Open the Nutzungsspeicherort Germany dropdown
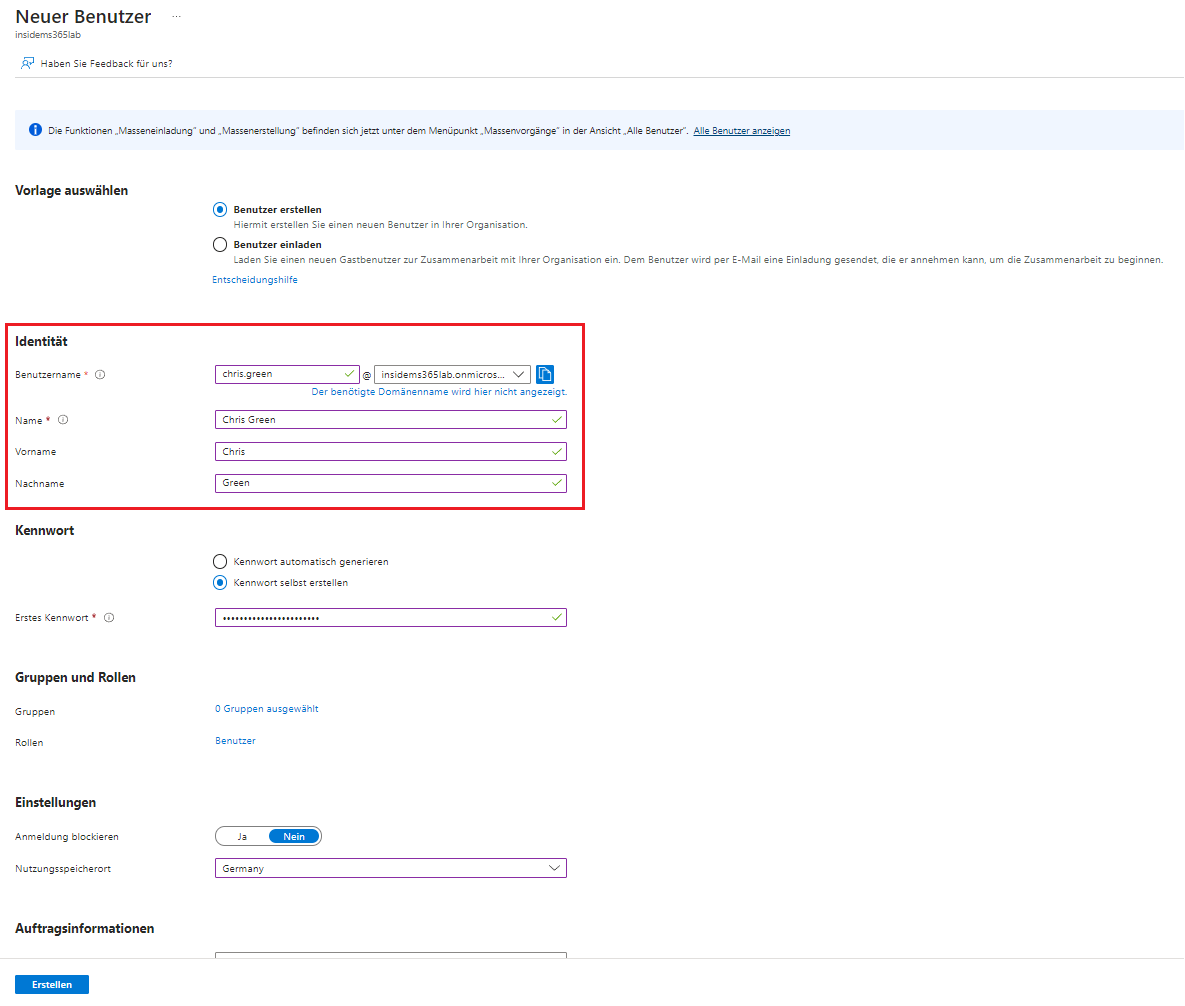 point(390,868)
